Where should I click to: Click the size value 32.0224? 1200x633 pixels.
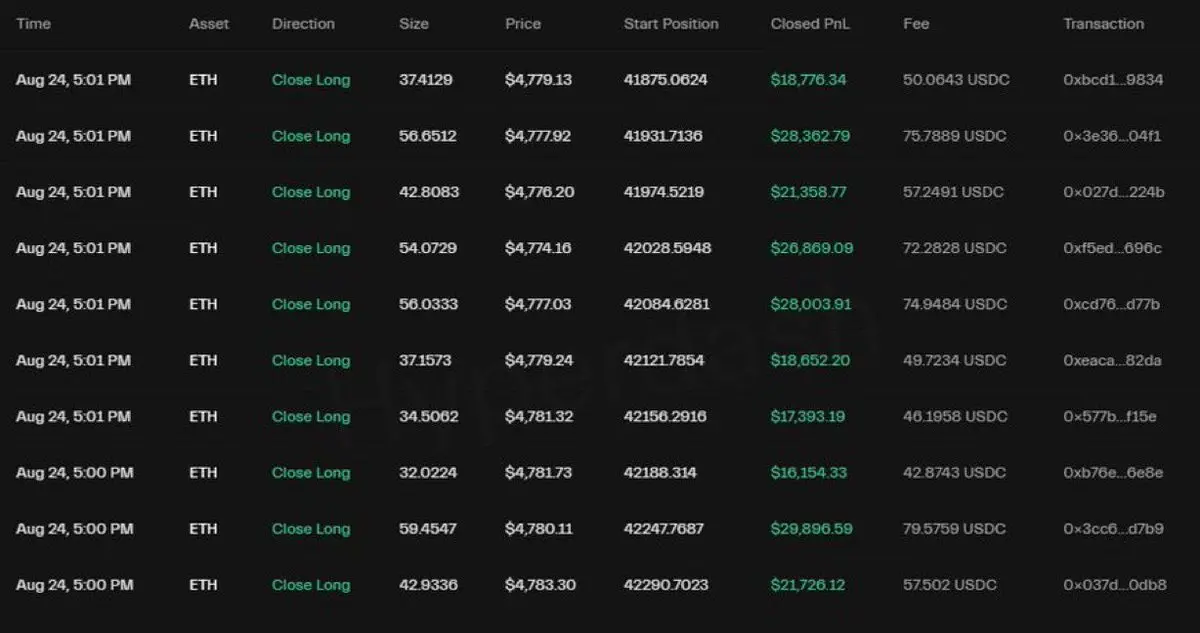[x=428, y=472]
